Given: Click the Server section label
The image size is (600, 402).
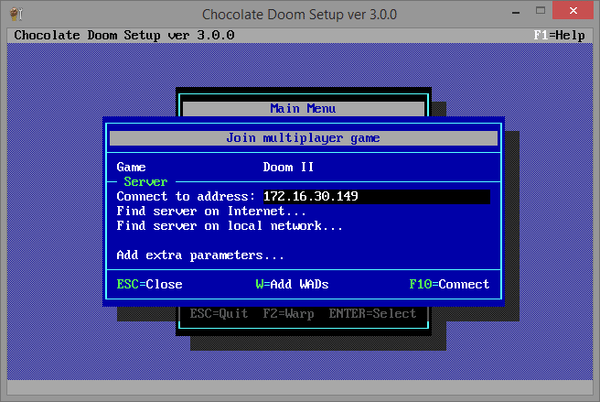Looking at the screenshot, I should (146, 182).
